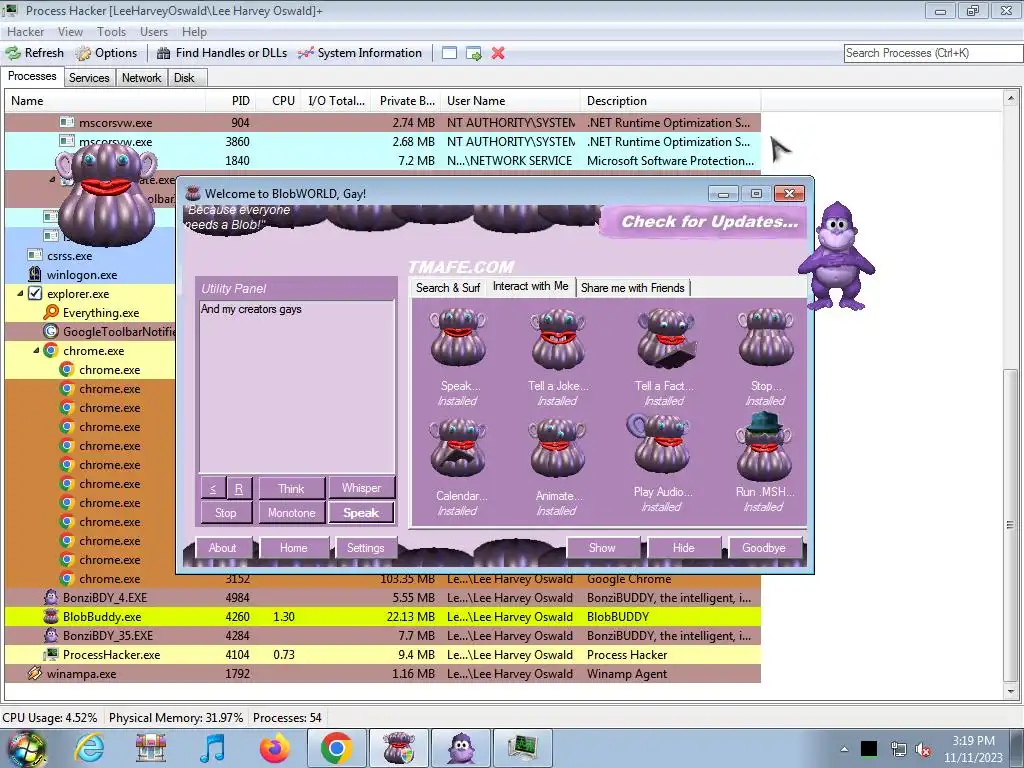Click the Refresh toolbar icon in Process Hacker

tap(13, 53)
